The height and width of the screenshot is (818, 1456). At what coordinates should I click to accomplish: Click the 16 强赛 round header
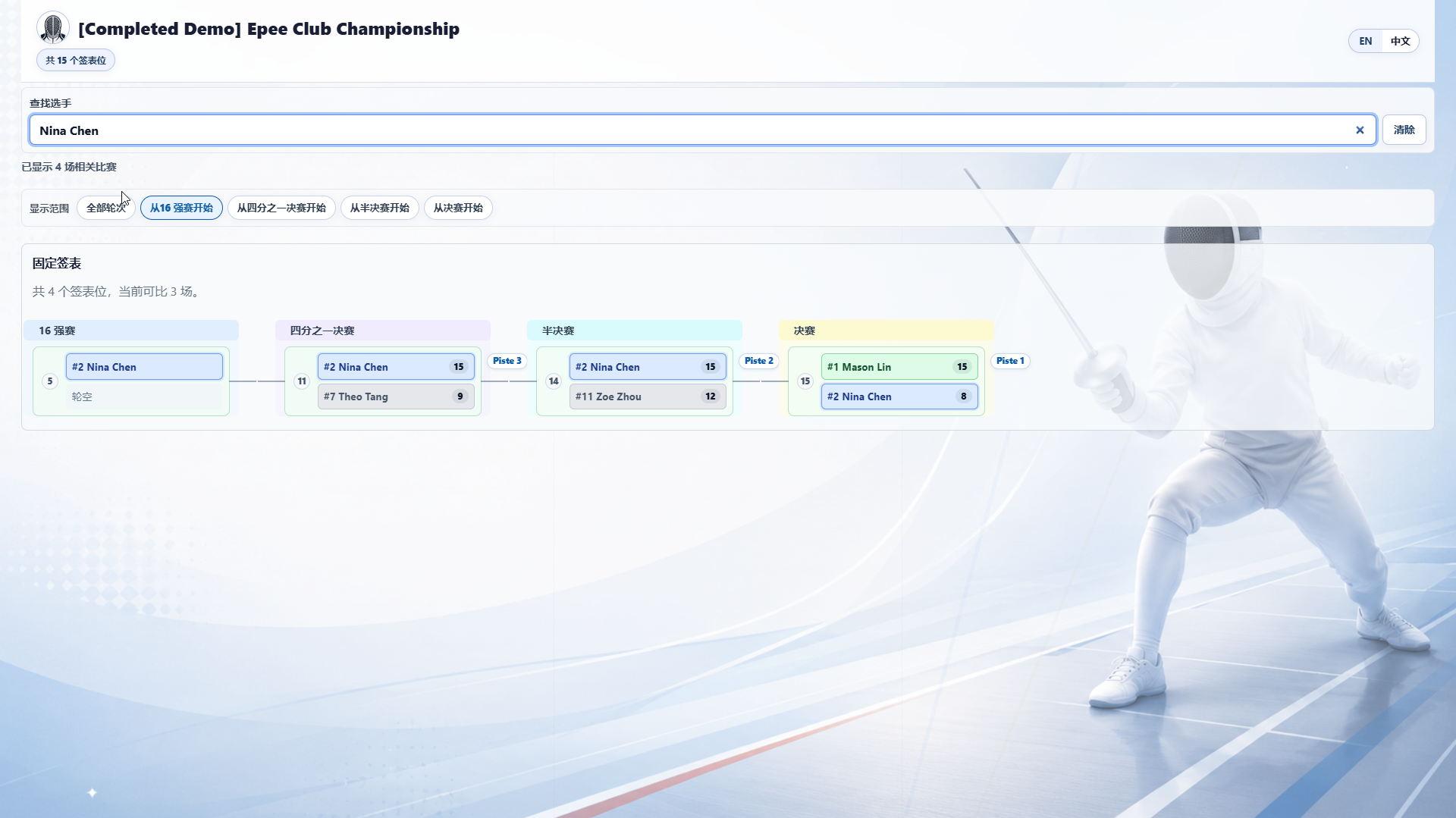pyautogui.click(x=131, y=331)
